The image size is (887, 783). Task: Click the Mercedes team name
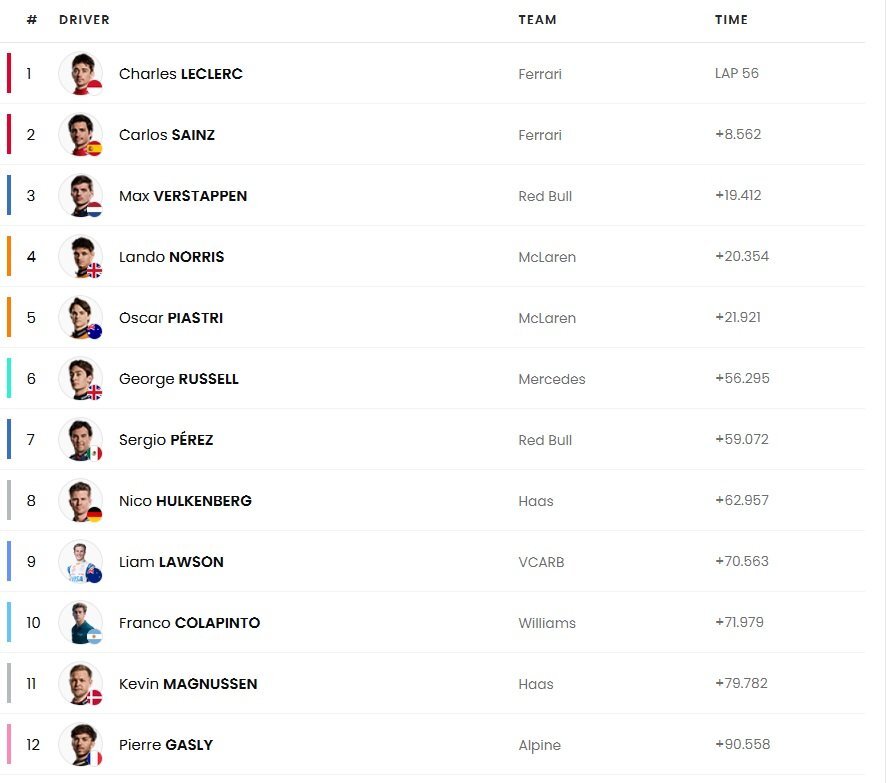click(552, 379)
